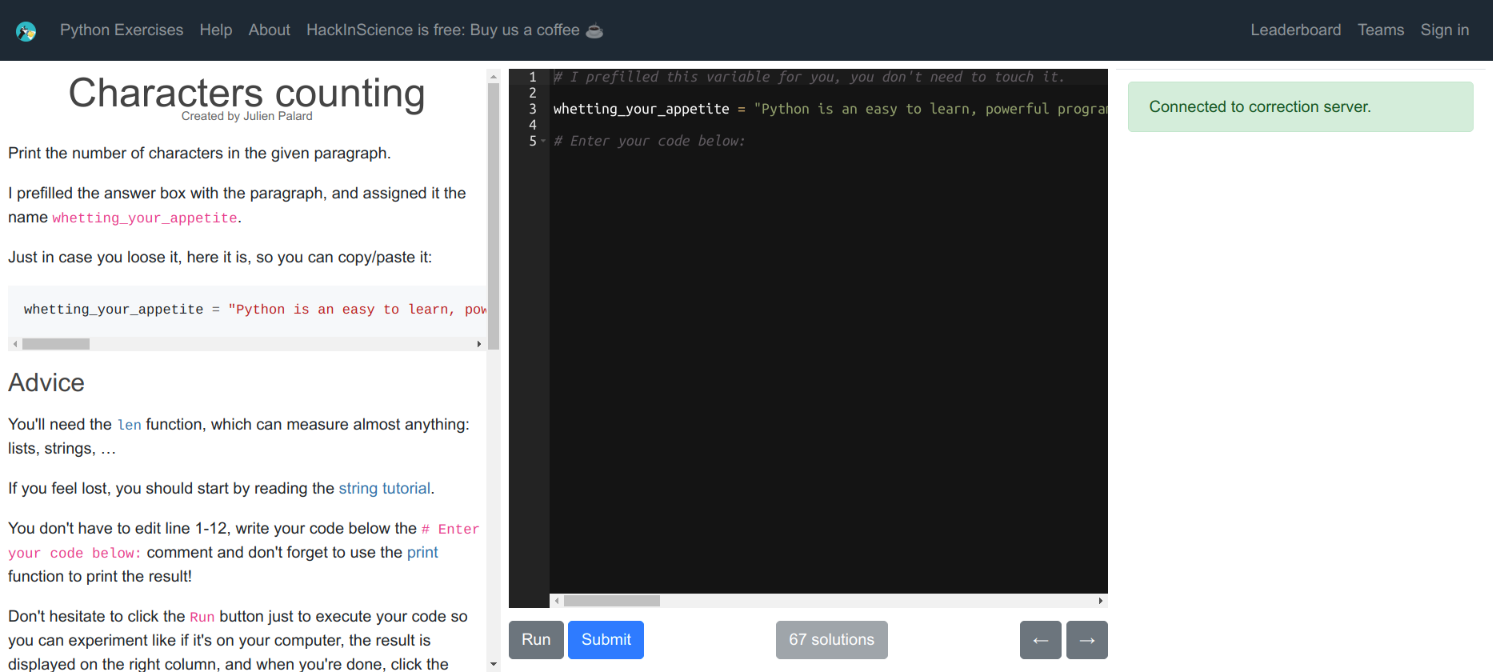Click down arrow of instructions vertical scrollbar

point(493,664)
